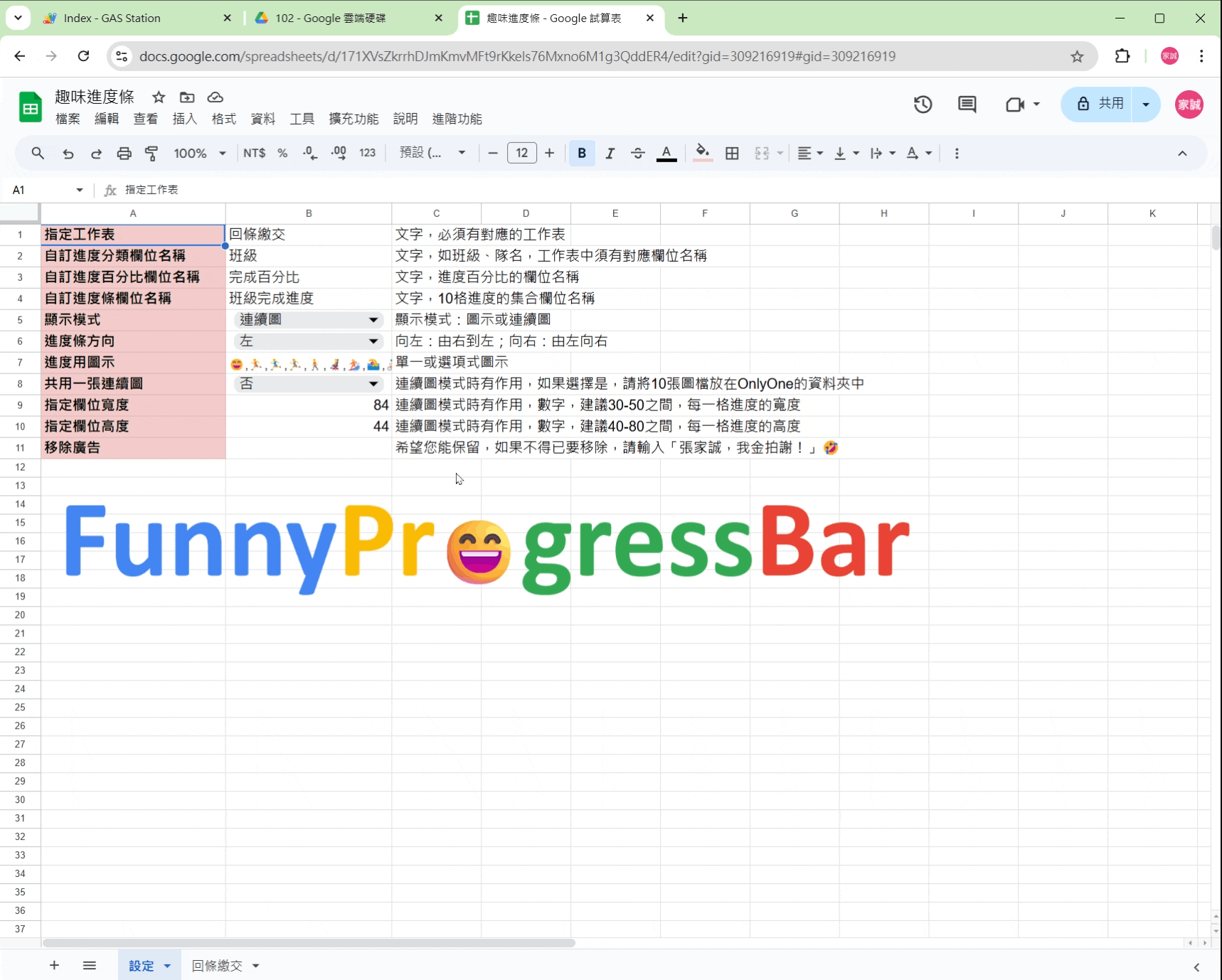Image resolution: width=1222 pixels, height=980 pixels.
Task: Open the 檔案 menu
Action: tap(68, 119)
